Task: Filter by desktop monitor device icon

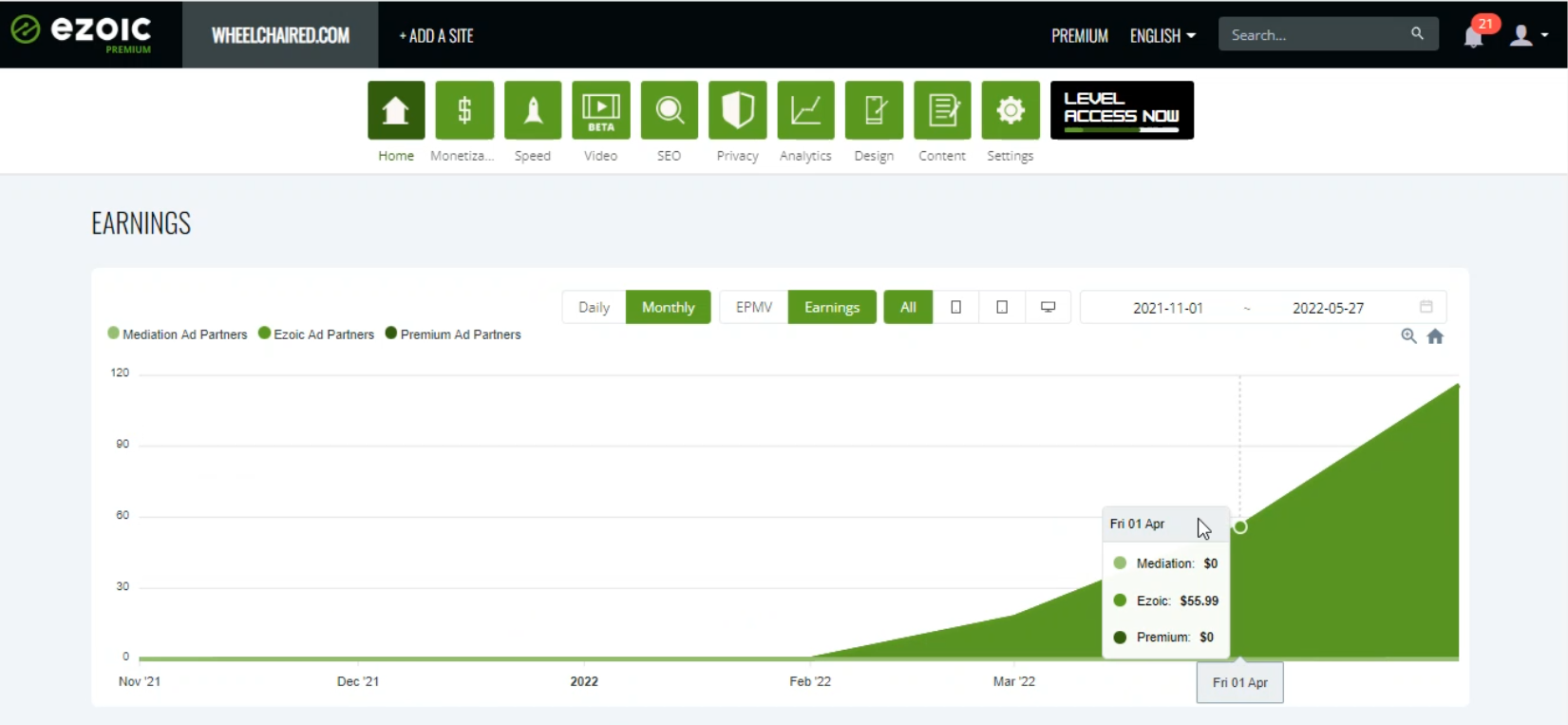Action: point(1048,307)
